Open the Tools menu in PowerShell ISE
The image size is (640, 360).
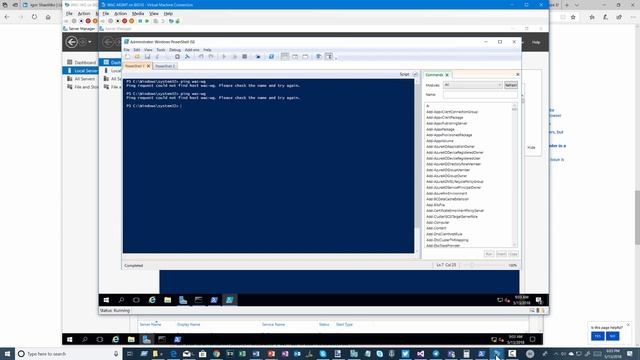(161, 50)
